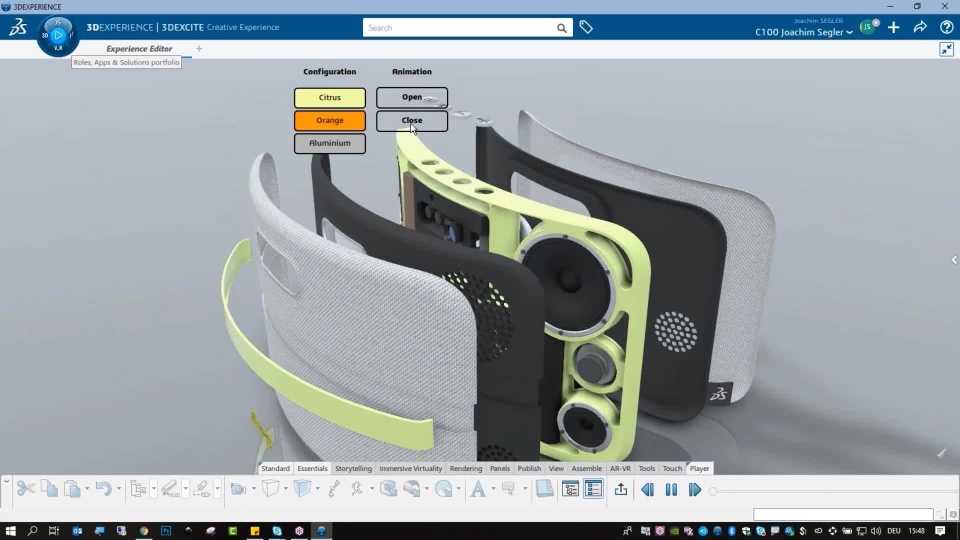
Task: Click the Share arrow icon in header
Action: tap(920, 27)
